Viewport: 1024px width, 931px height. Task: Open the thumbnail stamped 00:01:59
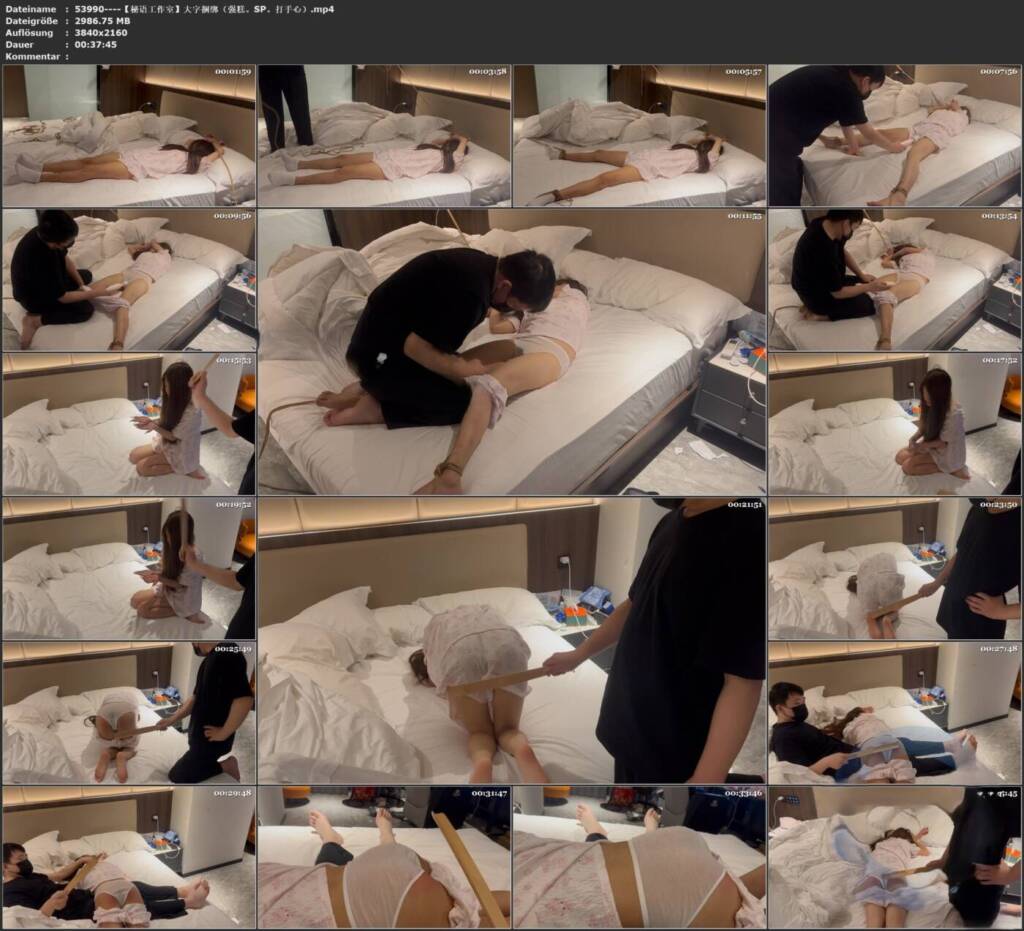[x=129, y=136]
